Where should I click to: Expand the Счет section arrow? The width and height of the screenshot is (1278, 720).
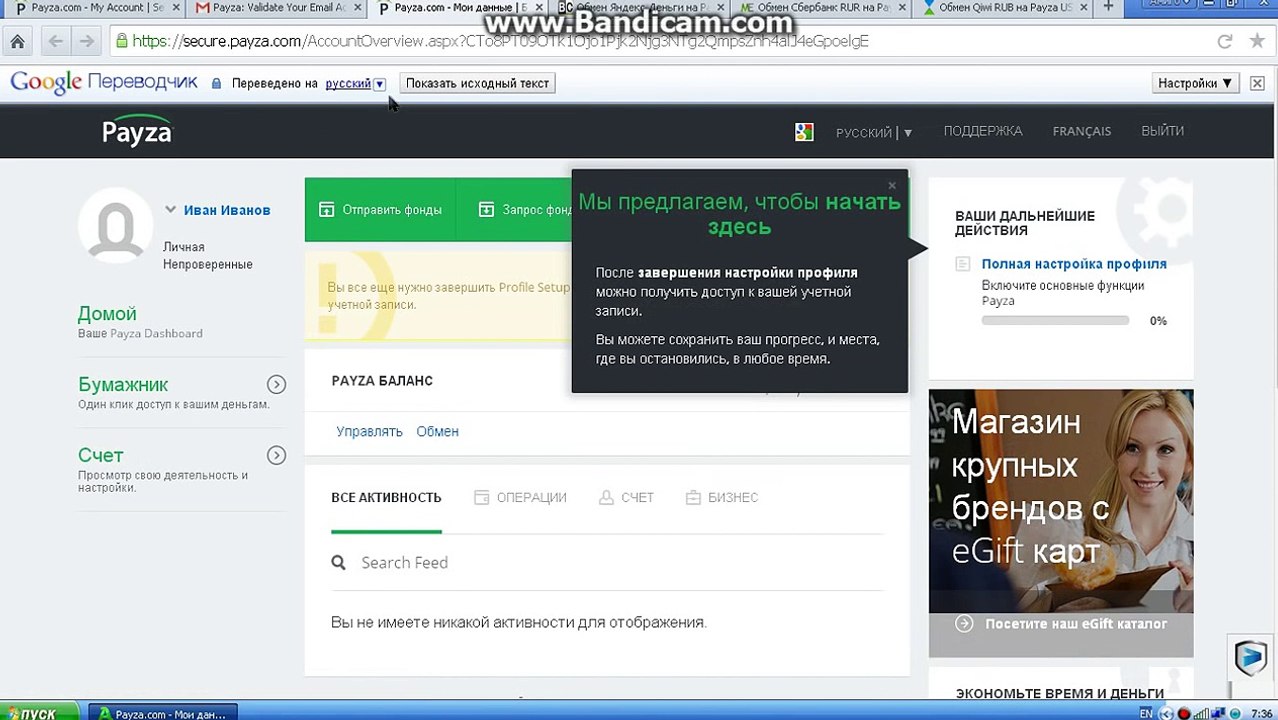(277, 456)
